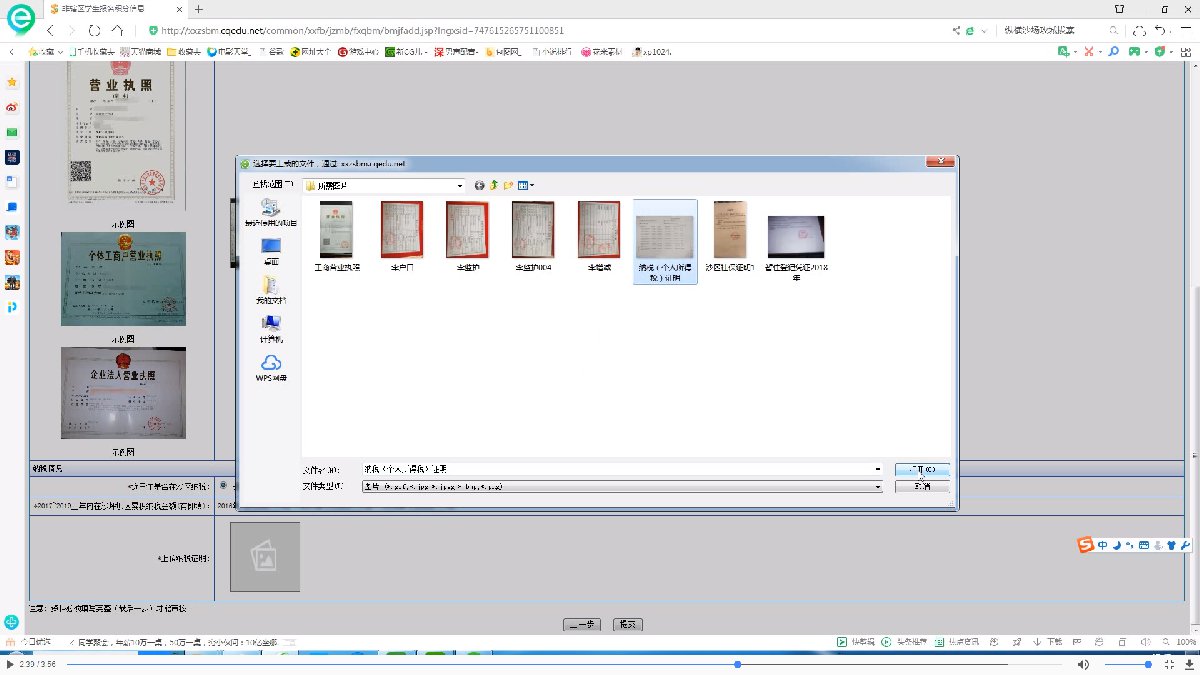
Task: Mute the video volume speaker icon
Action: pyautogui.click(x=1083, y=664)
